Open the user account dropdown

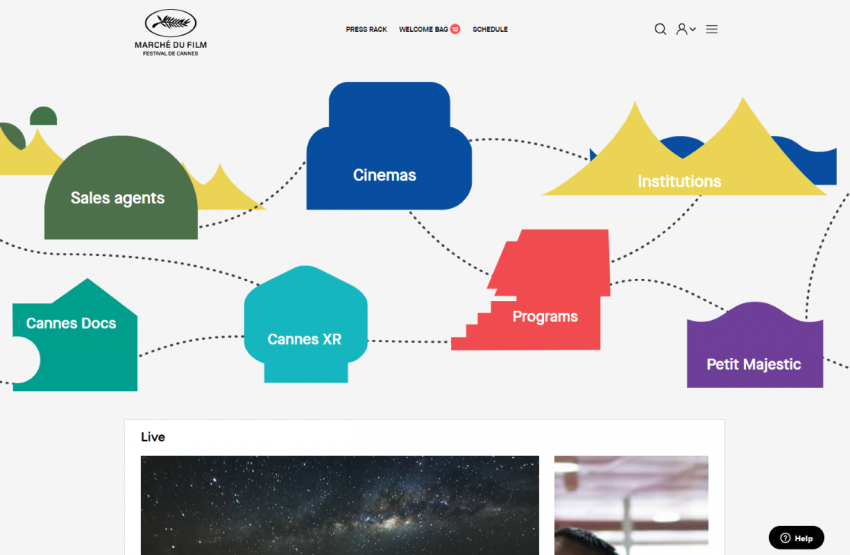click(x=685, y=29)
